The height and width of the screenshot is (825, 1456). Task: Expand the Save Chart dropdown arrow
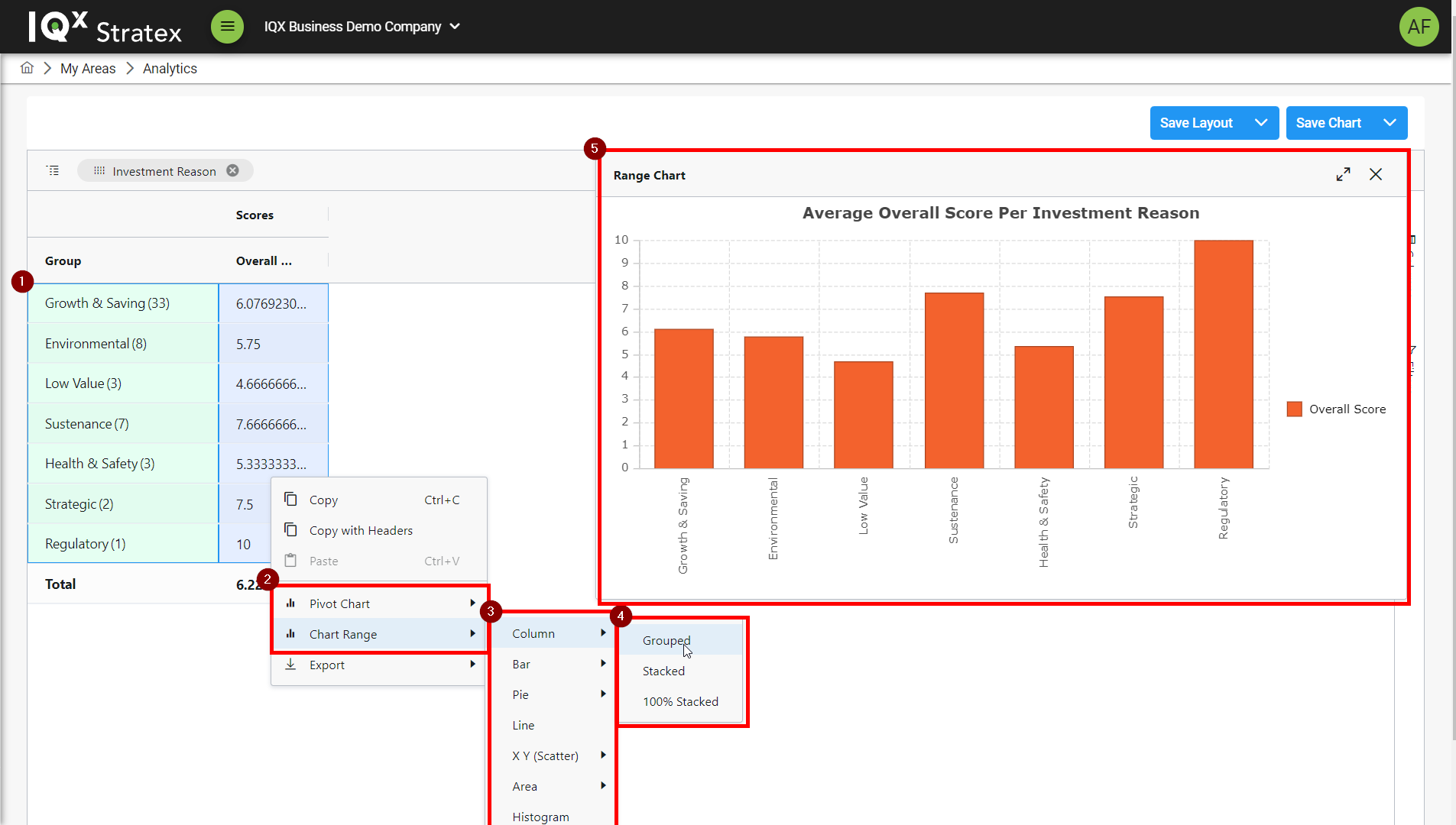[1390, 123]
